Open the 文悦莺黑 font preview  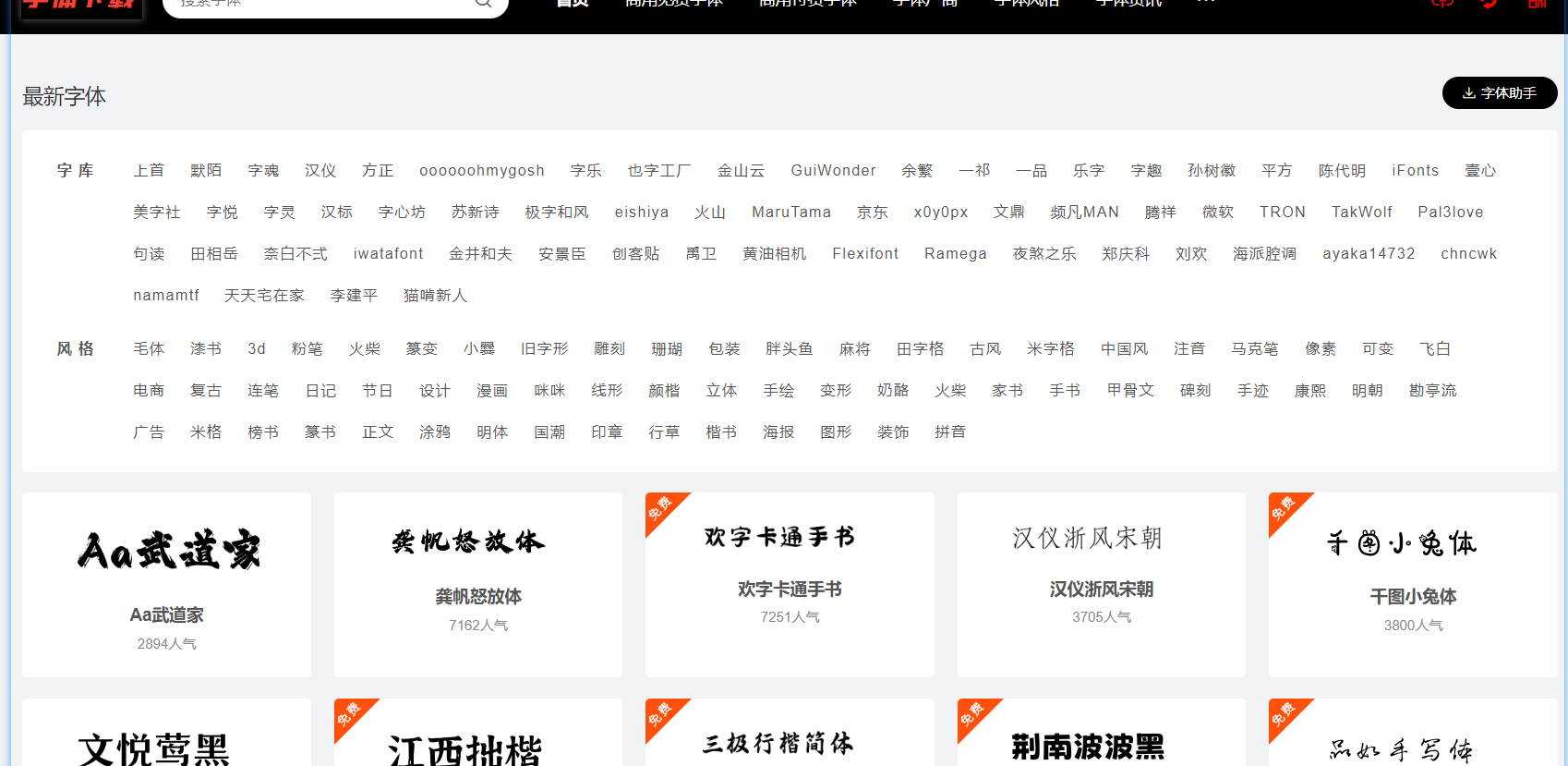(154, 748)
